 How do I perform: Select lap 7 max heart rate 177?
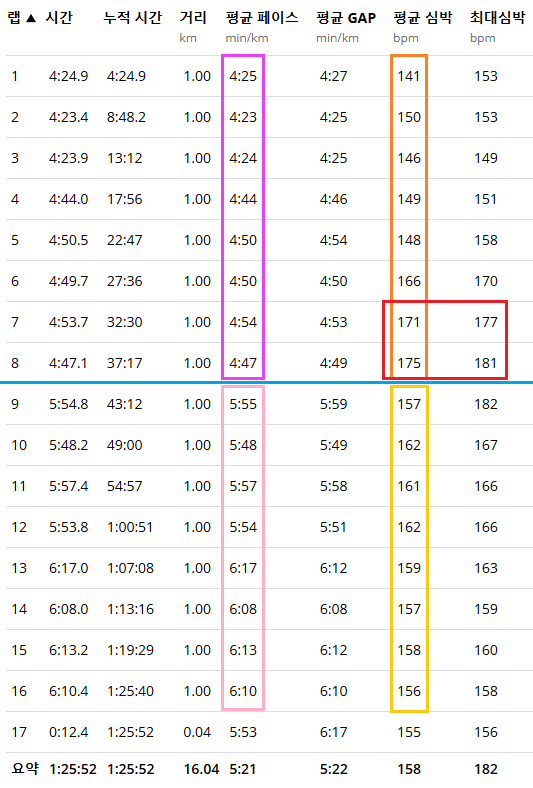pyautogui.click(x=486, y=322)
